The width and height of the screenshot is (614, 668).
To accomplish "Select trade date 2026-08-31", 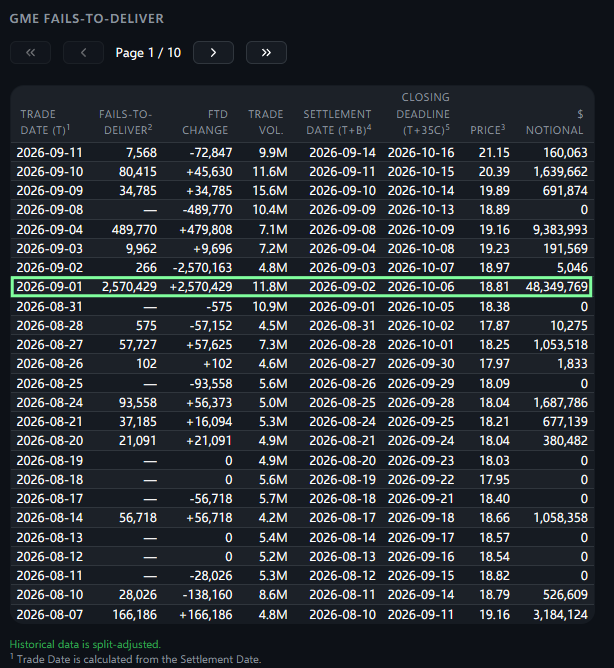I will [x=49, y=307].
